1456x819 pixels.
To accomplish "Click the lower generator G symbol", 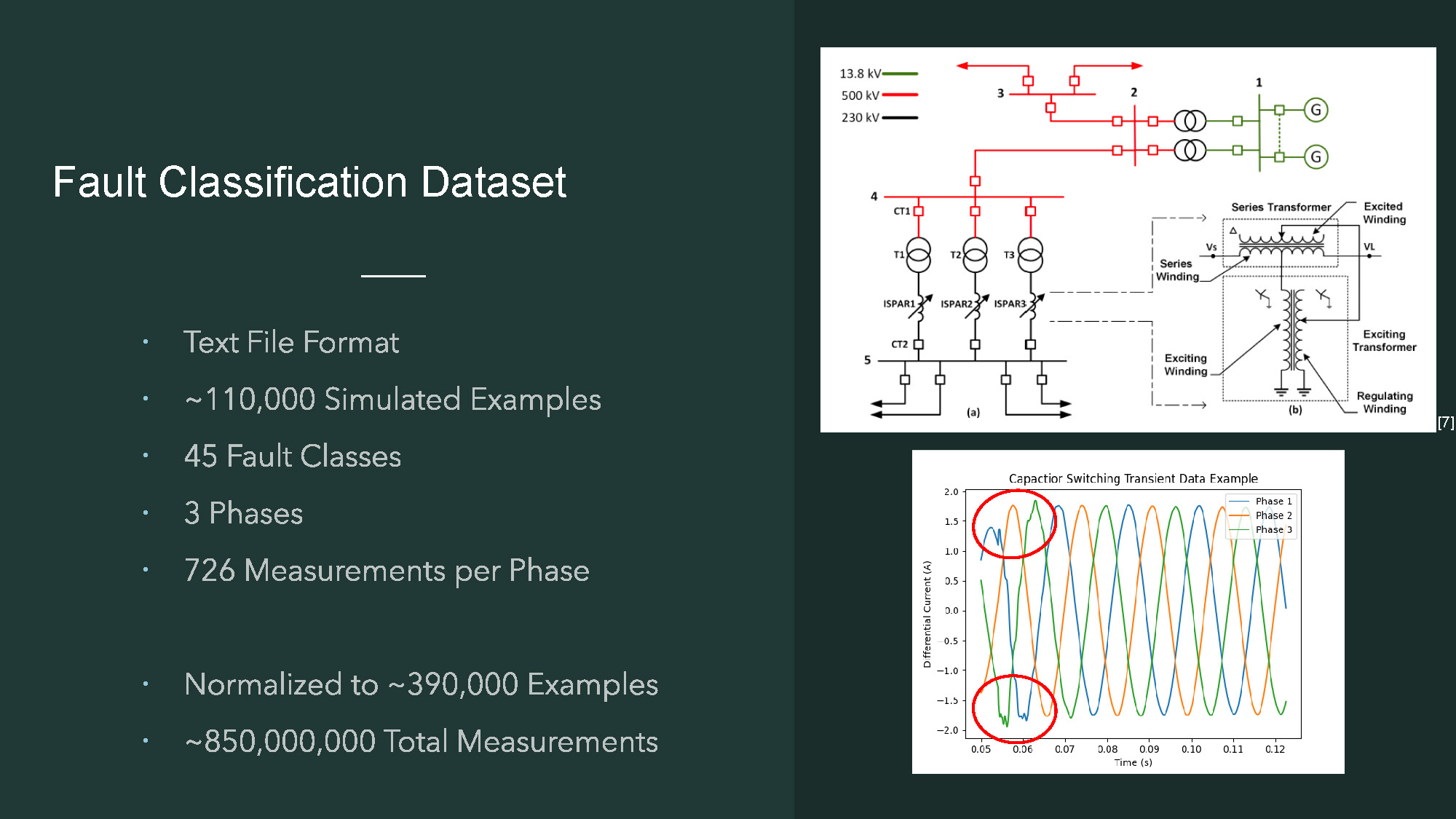I will tap(1315, 157).
